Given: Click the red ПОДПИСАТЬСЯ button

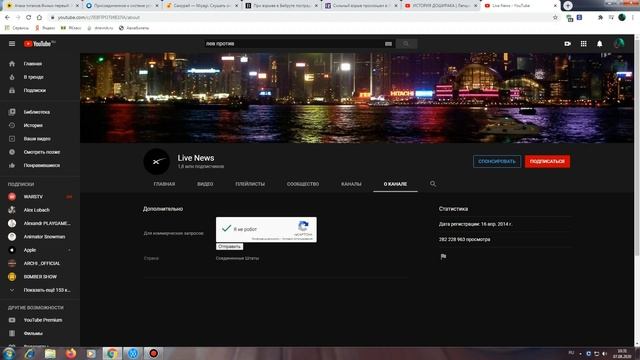Looking at the screenshot, I should click(547, 162).
